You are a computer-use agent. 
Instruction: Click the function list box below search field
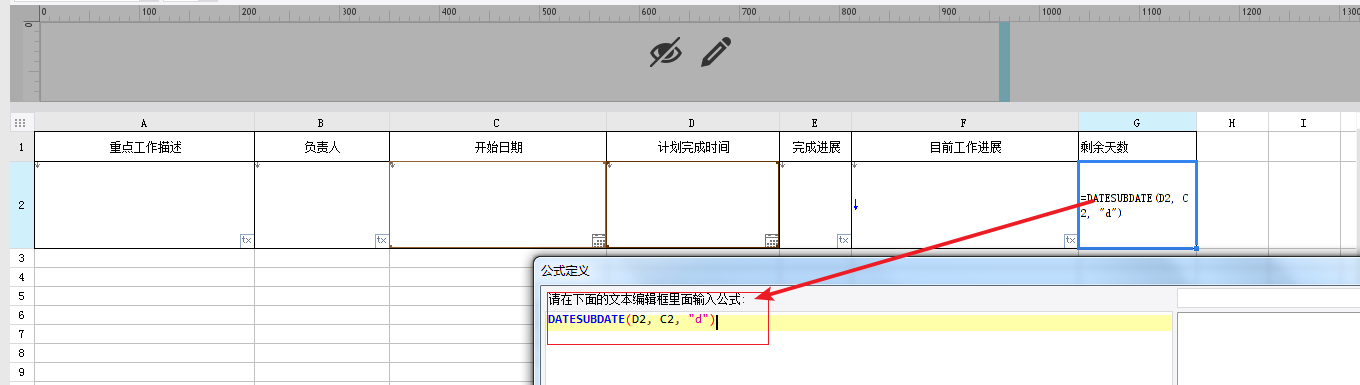point(1268,348)
